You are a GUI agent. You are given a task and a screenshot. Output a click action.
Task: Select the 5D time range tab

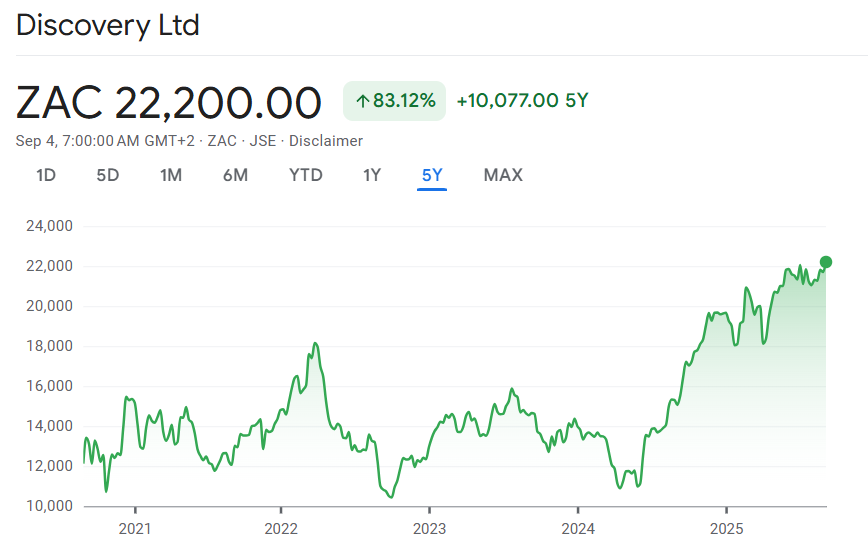pos(108,176)
